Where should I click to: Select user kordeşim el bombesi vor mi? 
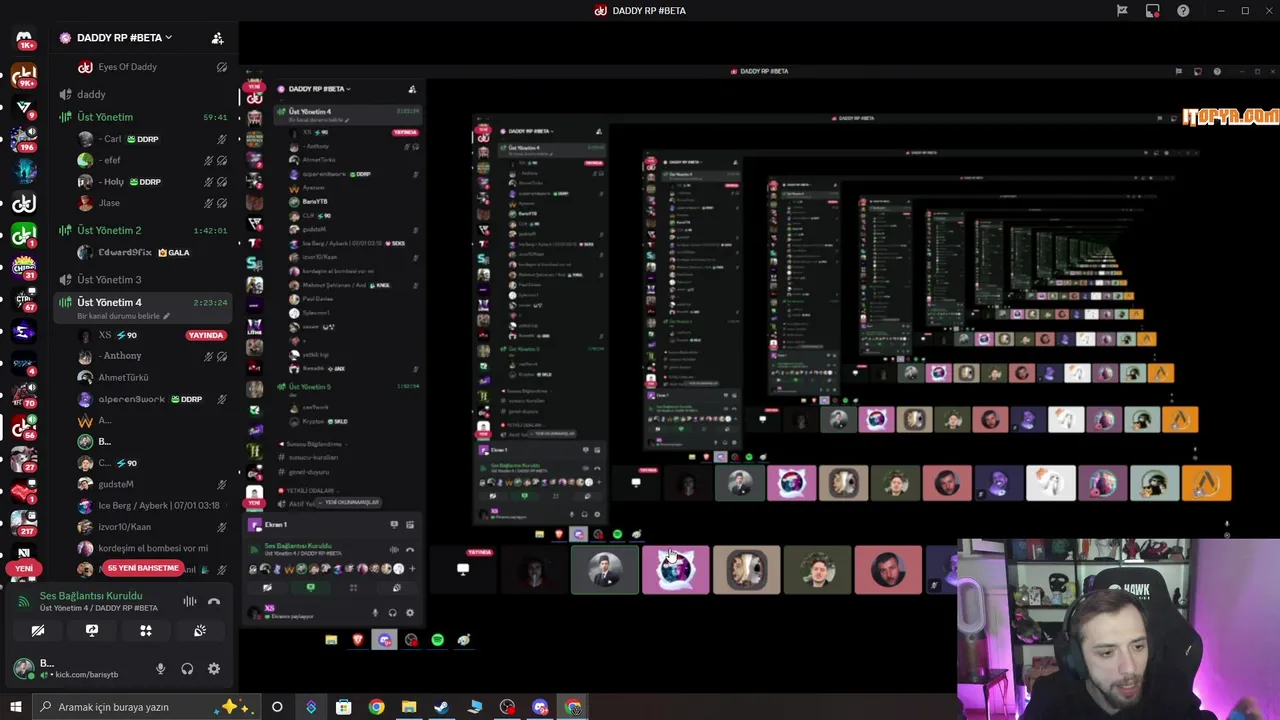click(153, 548)
